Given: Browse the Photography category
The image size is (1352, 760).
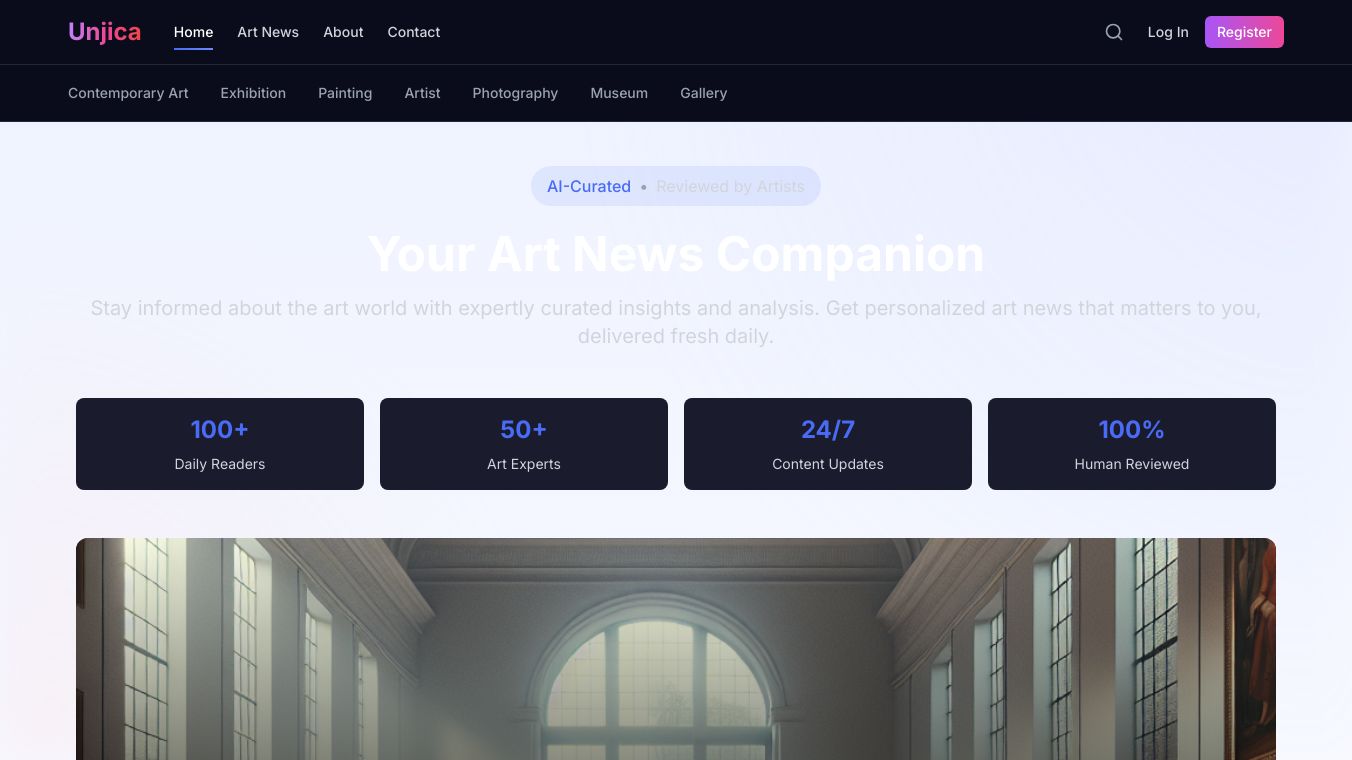Looking at the screenshot, I should [515, 93].
